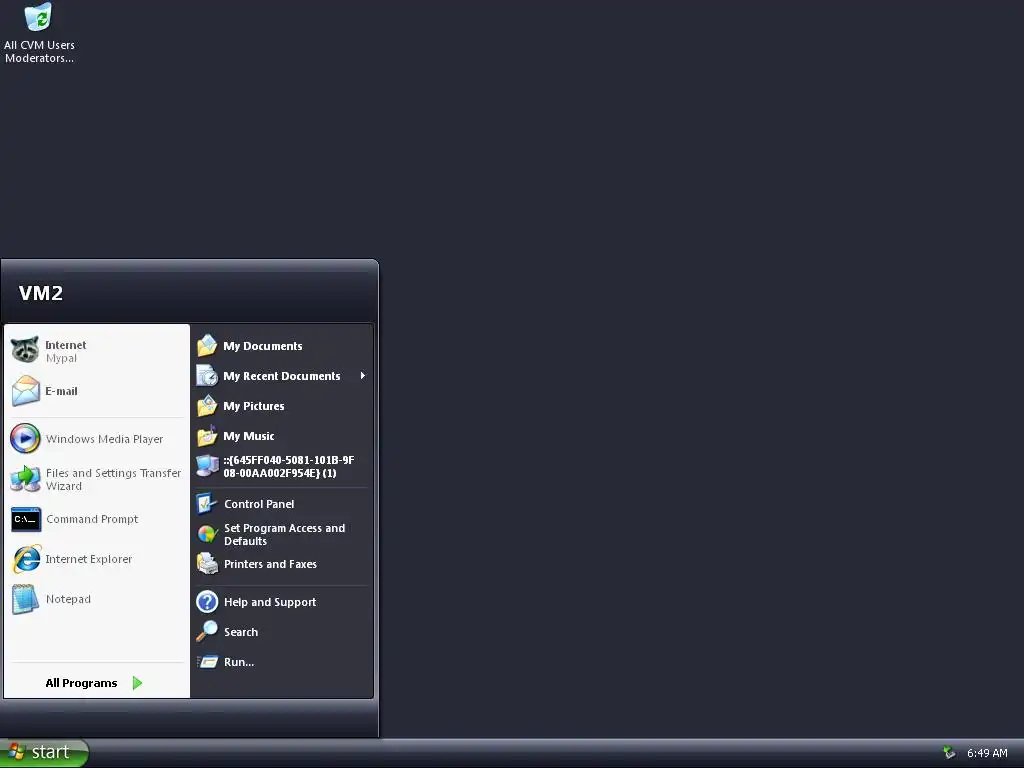Click the All Programs label
This screenshot has width=1024, height=768.
(81, 683)
